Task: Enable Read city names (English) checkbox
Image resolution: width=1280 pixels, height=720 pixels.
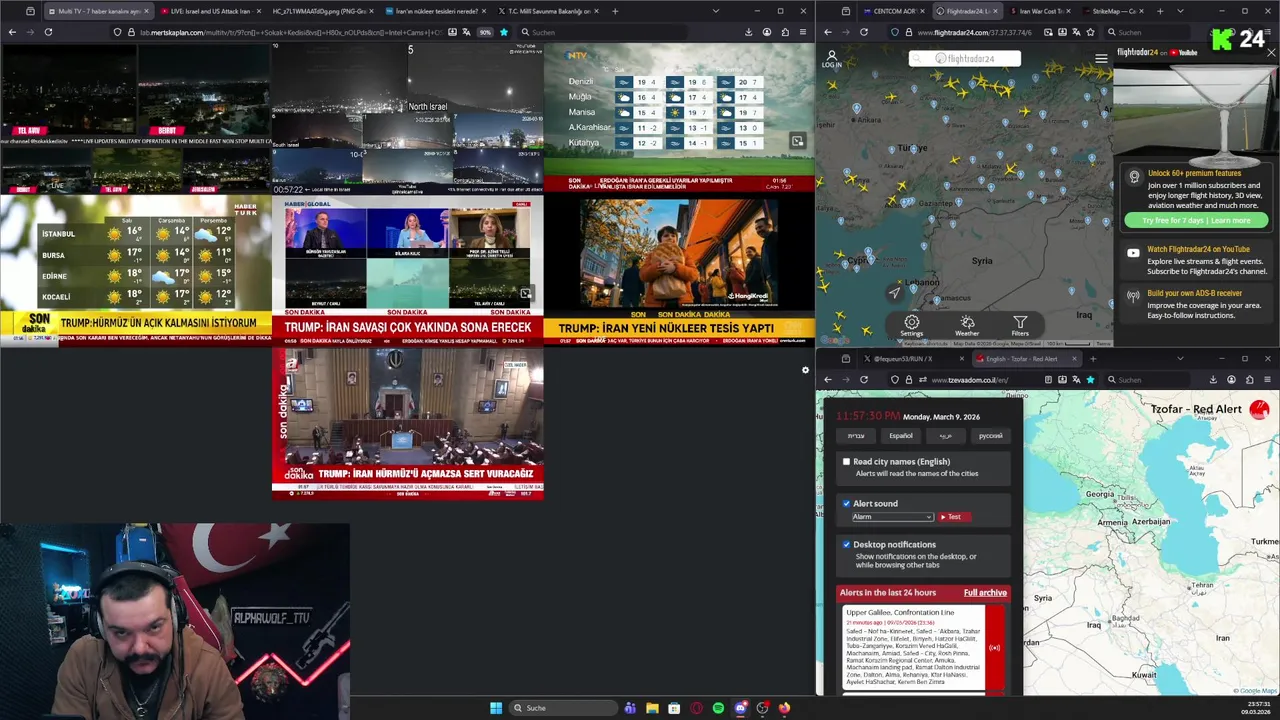Action: tap(846, 462)
